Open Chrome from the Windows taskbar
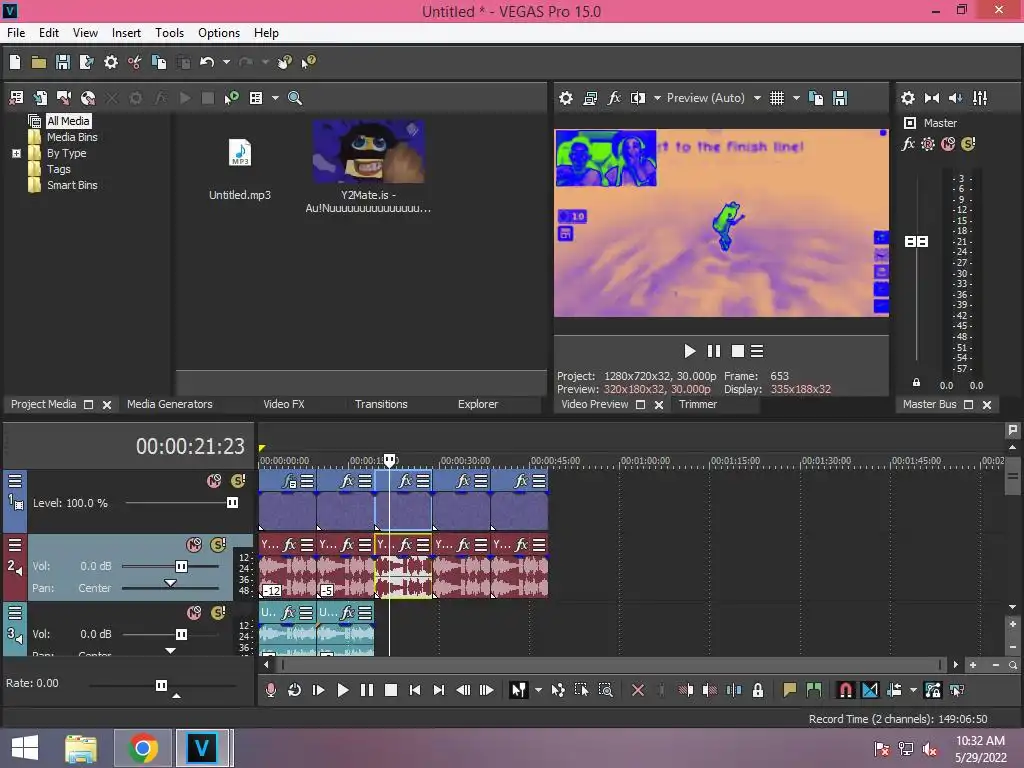Viewport: 1024px width, 768px height. 143,748
